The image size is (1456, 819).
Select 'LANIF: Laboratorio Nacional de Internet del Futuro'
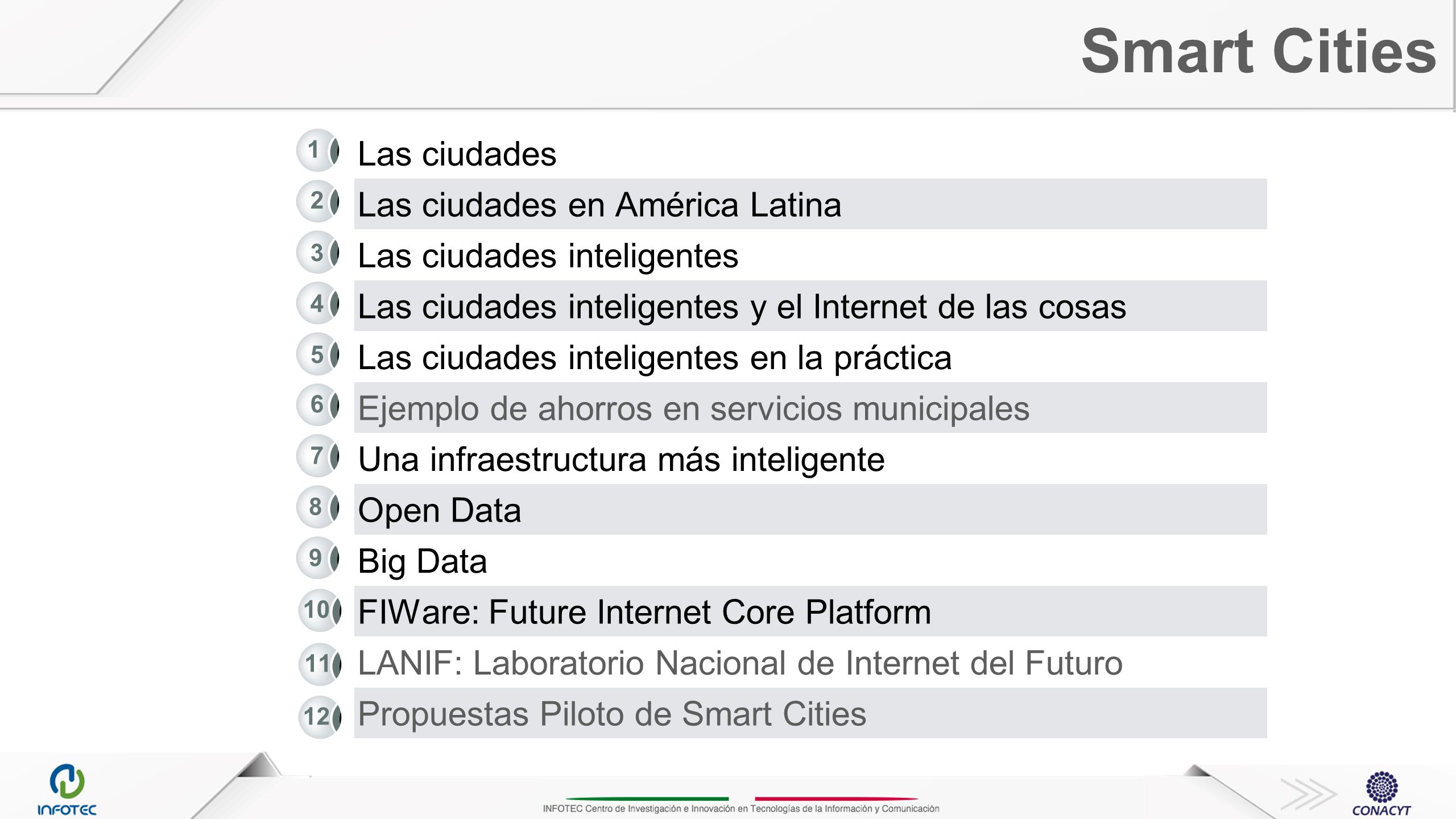(x=741, y=663)
